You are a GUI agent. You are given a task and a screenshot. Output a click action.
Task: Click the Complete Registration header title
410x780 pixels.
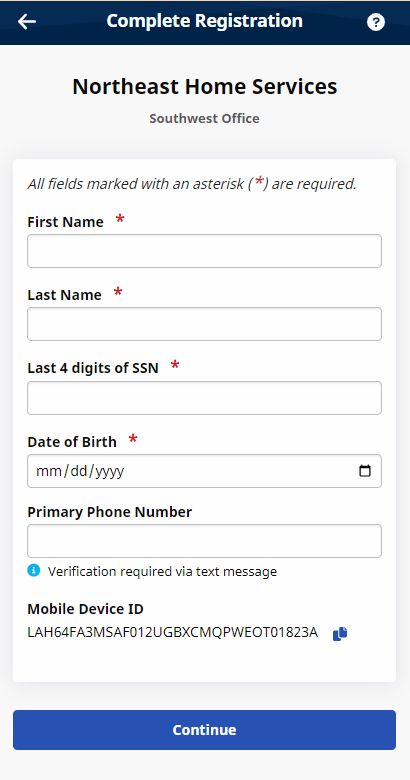click(205, 21)
